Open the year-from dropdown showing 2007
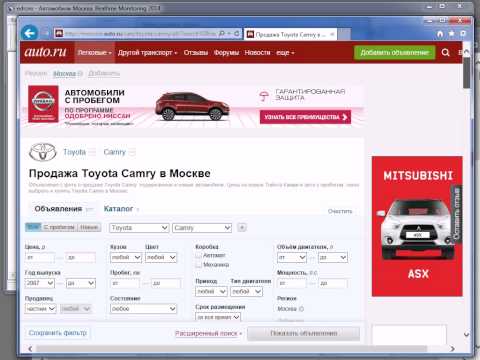The image size is (480, 360). click(40, 283)
